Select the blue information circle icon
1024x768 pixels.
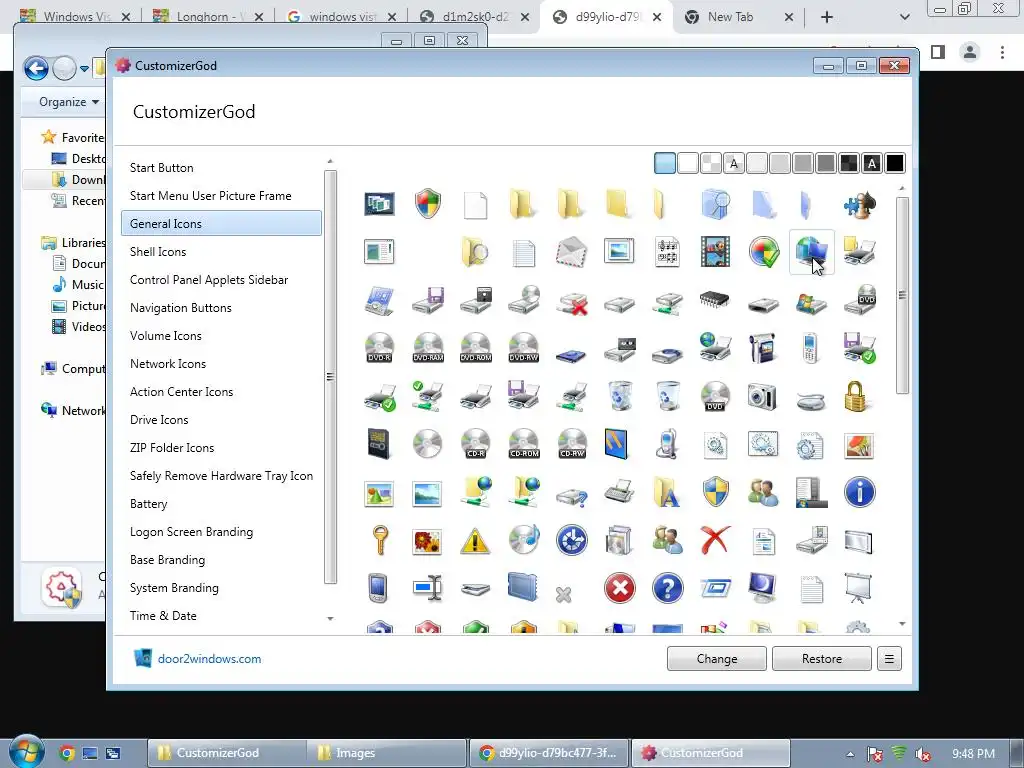(859, 492)
